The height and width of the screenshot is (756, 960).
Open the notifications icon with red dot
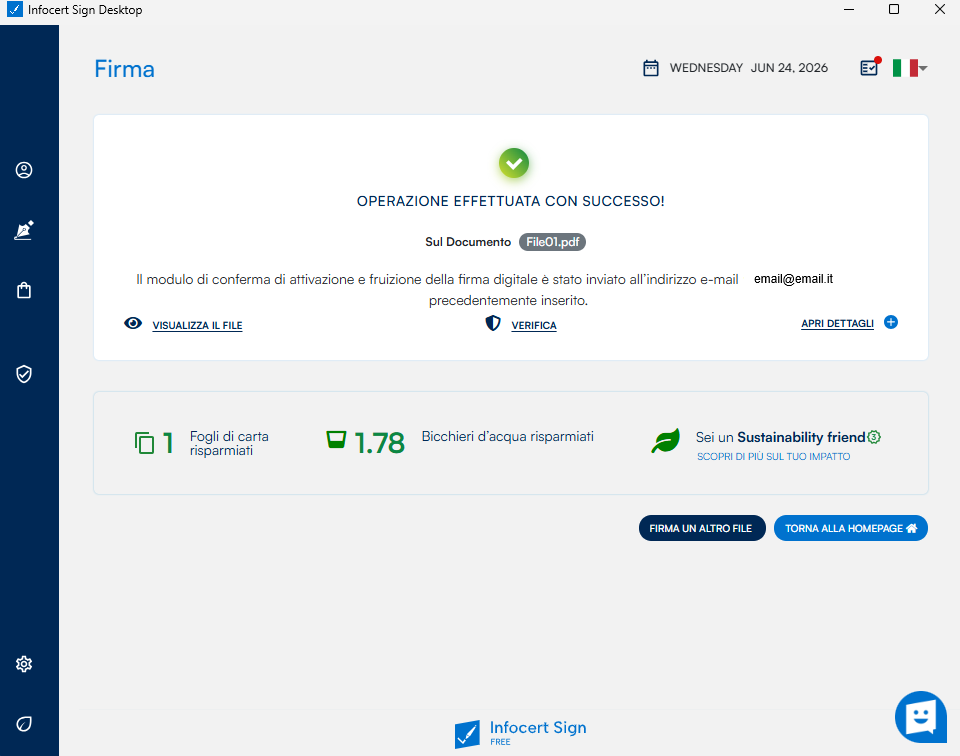click(870, 67)
